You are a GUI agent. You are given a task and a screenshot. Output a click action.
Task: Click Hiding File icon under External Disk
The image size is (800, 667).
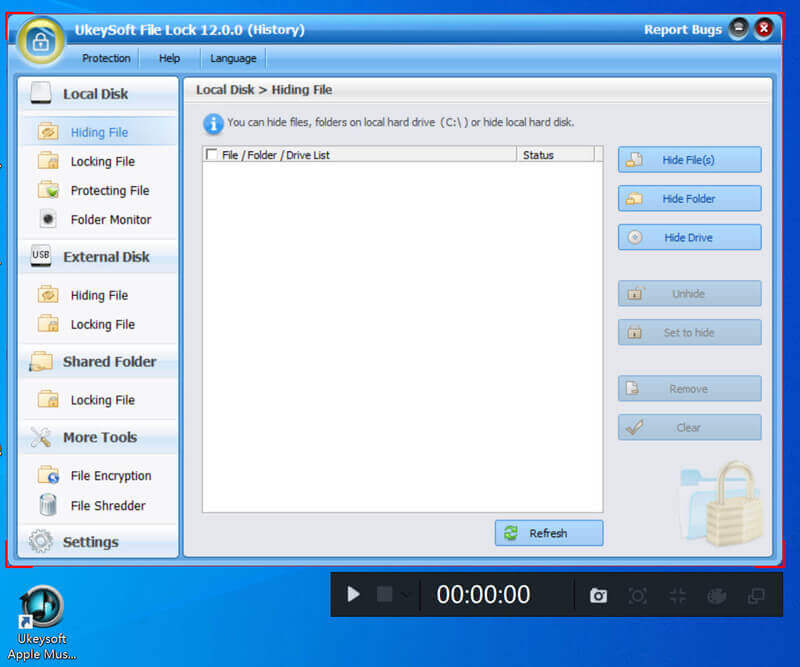point(48,294)
